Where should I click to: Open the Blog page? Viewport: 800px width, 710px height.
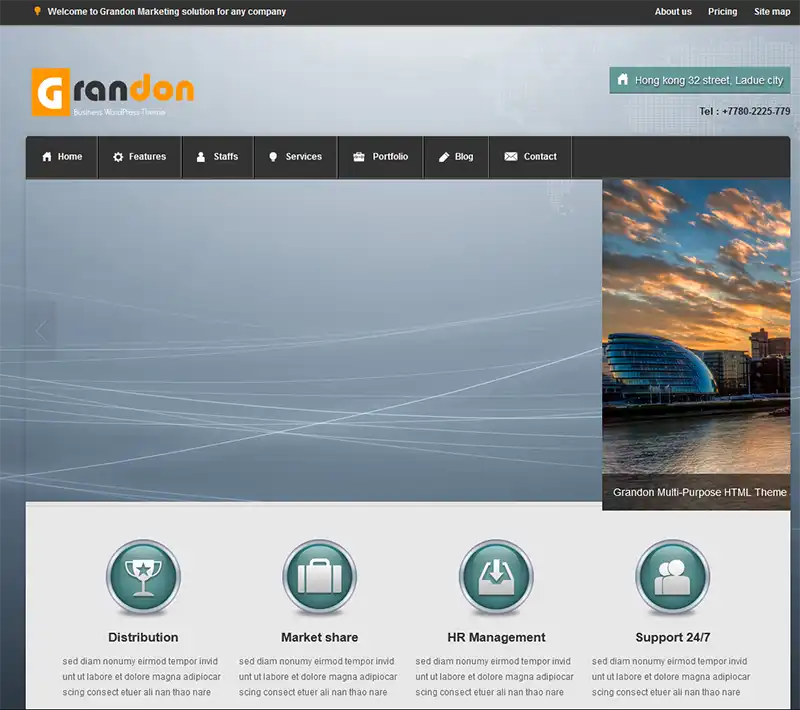456,157
